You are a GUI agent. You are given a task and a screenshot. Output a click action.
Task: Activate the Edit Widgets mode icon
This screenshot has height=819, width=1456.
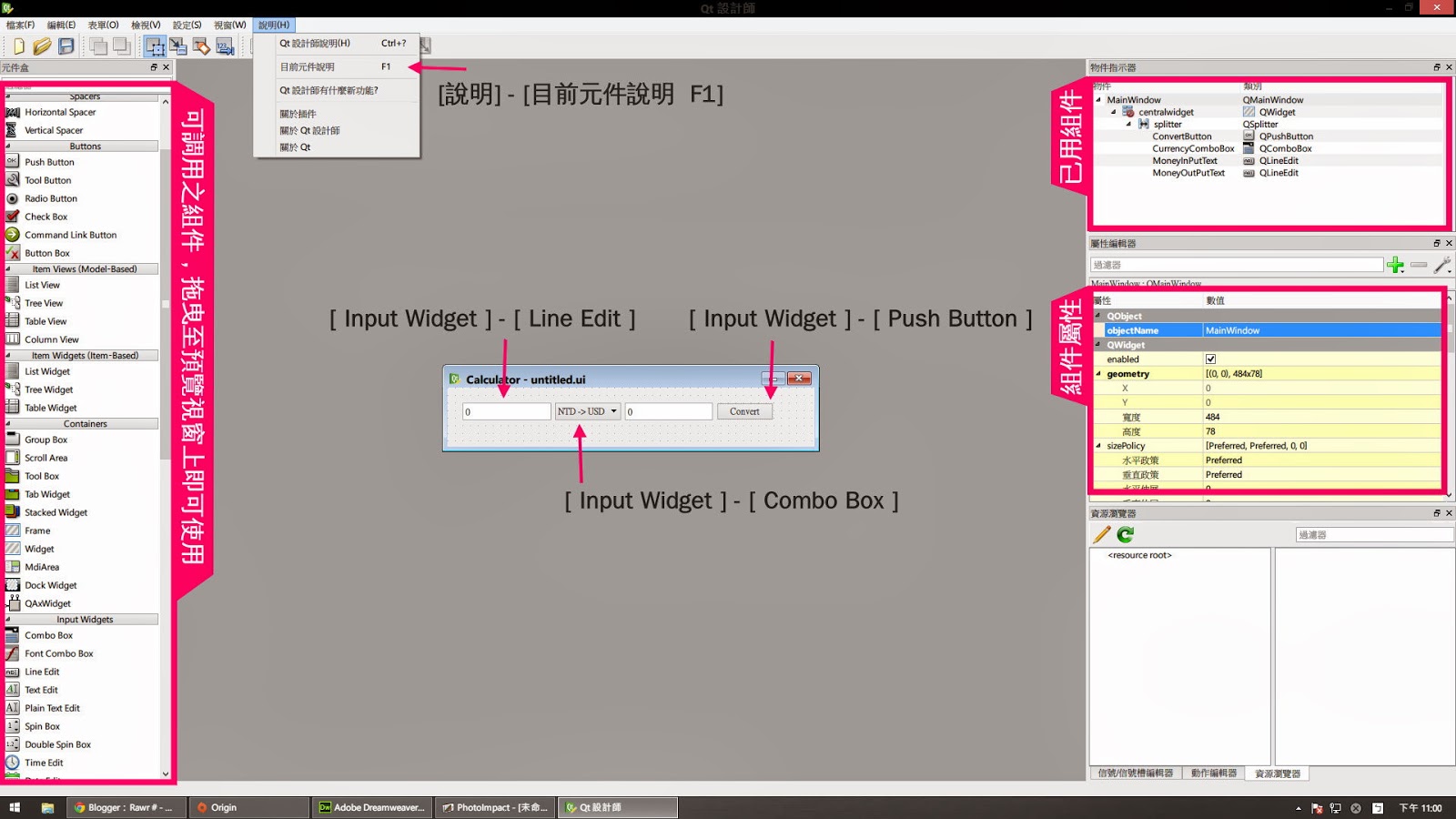point(155,46)
